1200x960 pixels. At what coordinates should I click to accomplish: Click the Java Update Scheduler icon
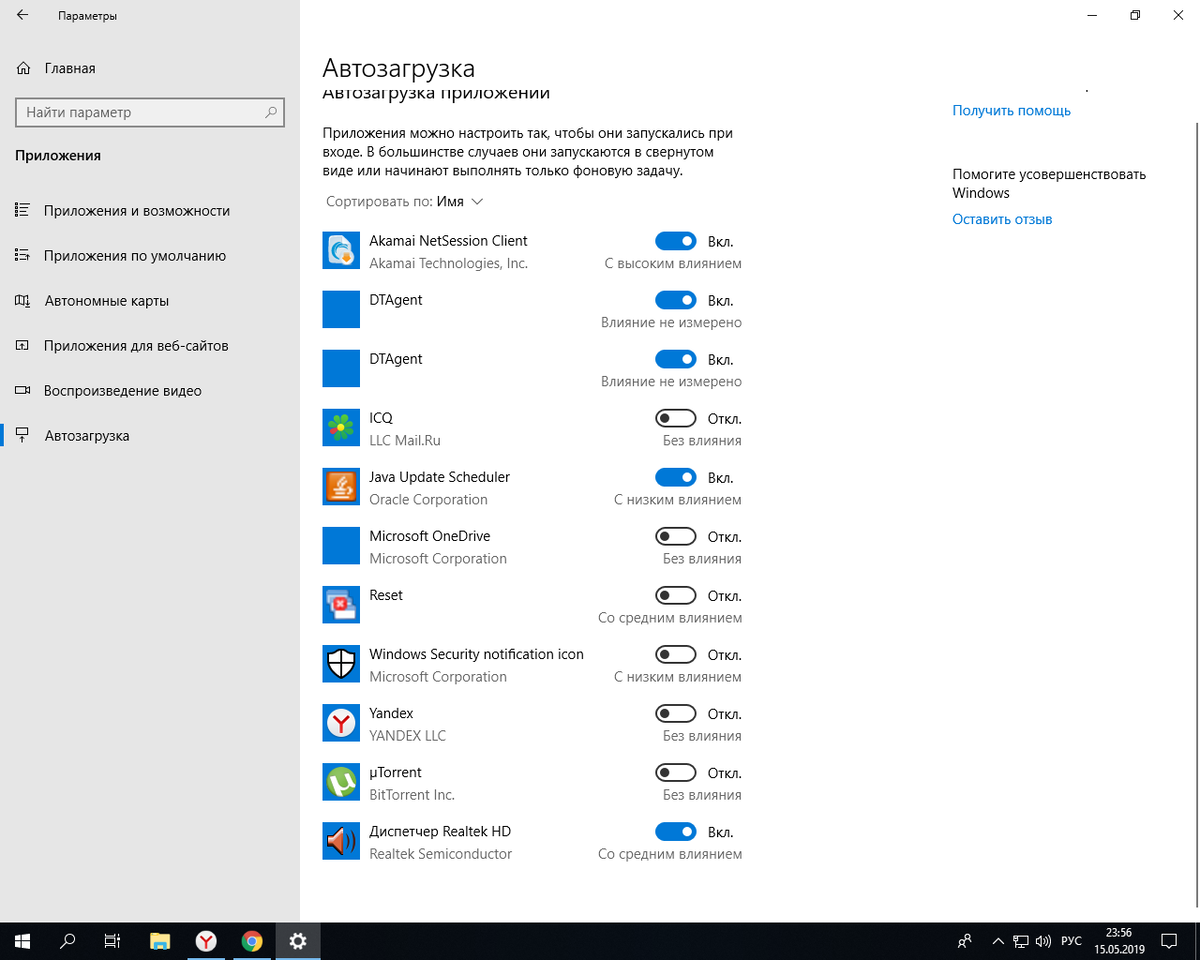pyautogui.click(x=341, y=487)
